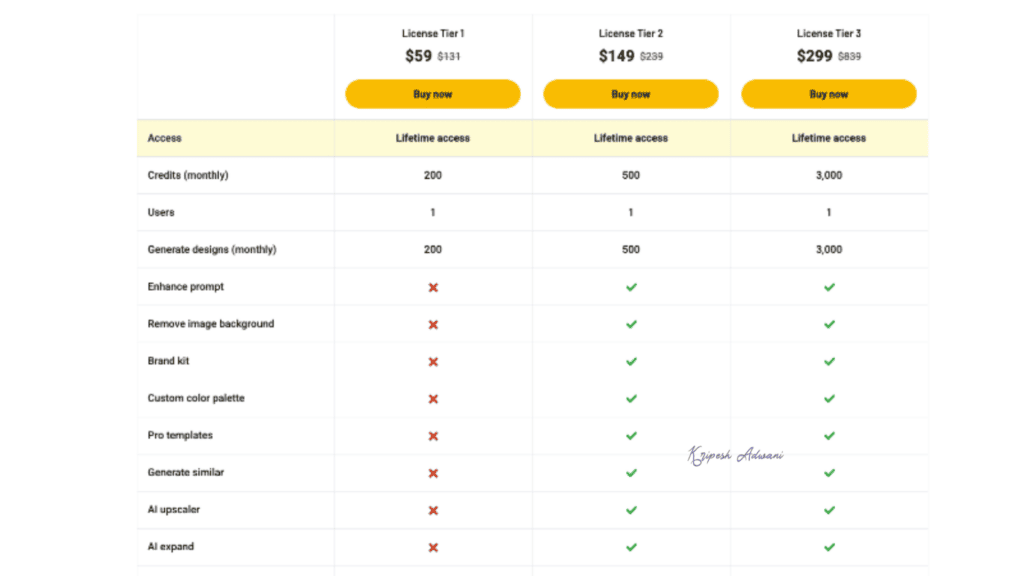
Task: Expand the Access row header
Action: coord(160,138)
